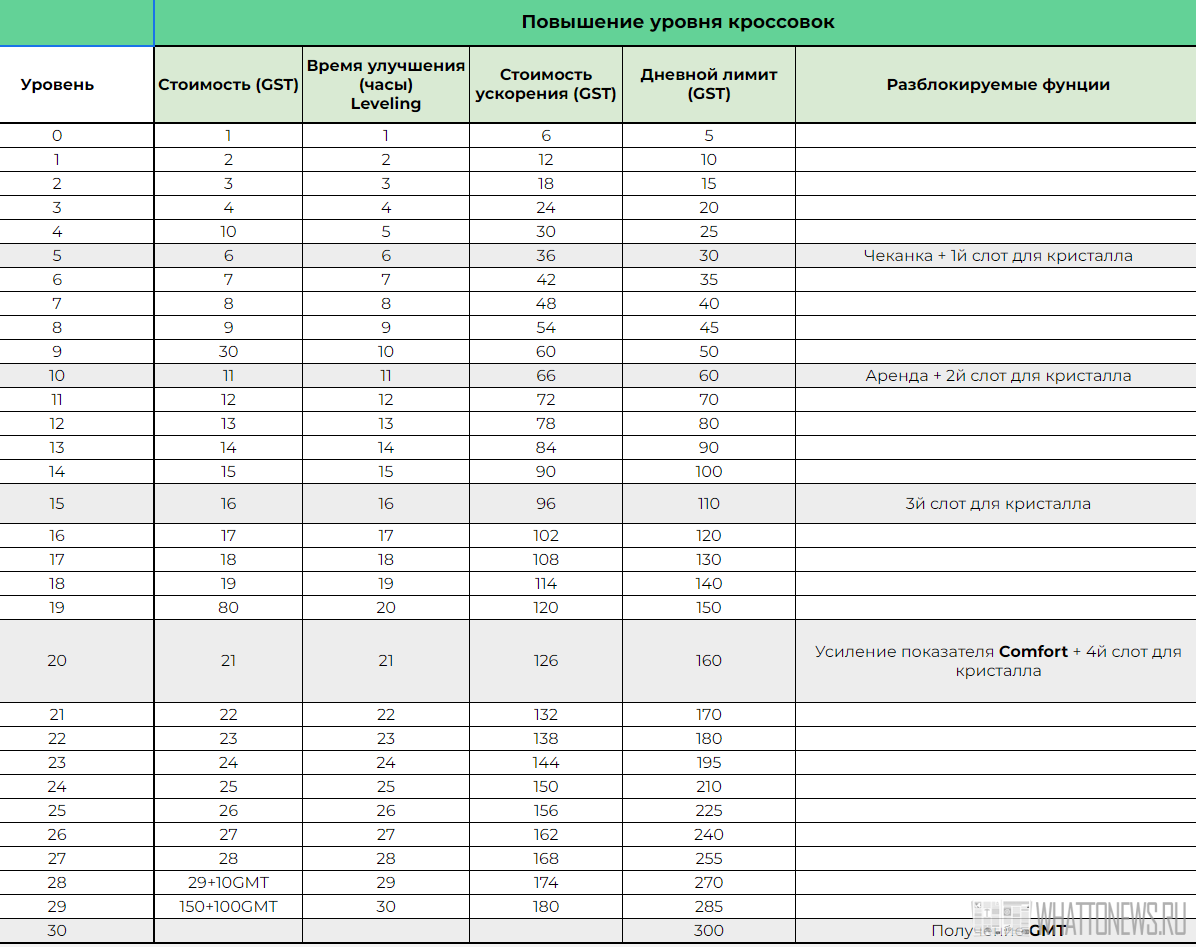Select speed-up cost "162" for level 26
The width and height of the screenshot is (1196, 947).
tap(545, 834)
